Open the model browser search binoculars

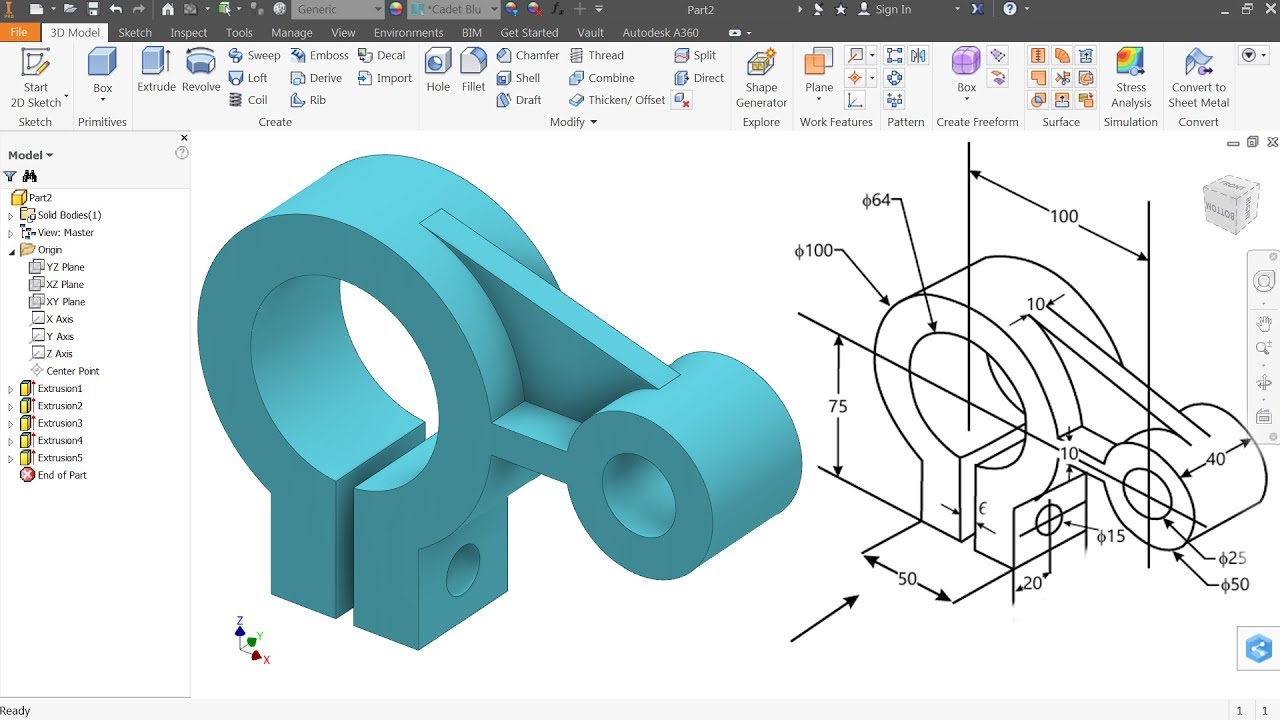30,176
